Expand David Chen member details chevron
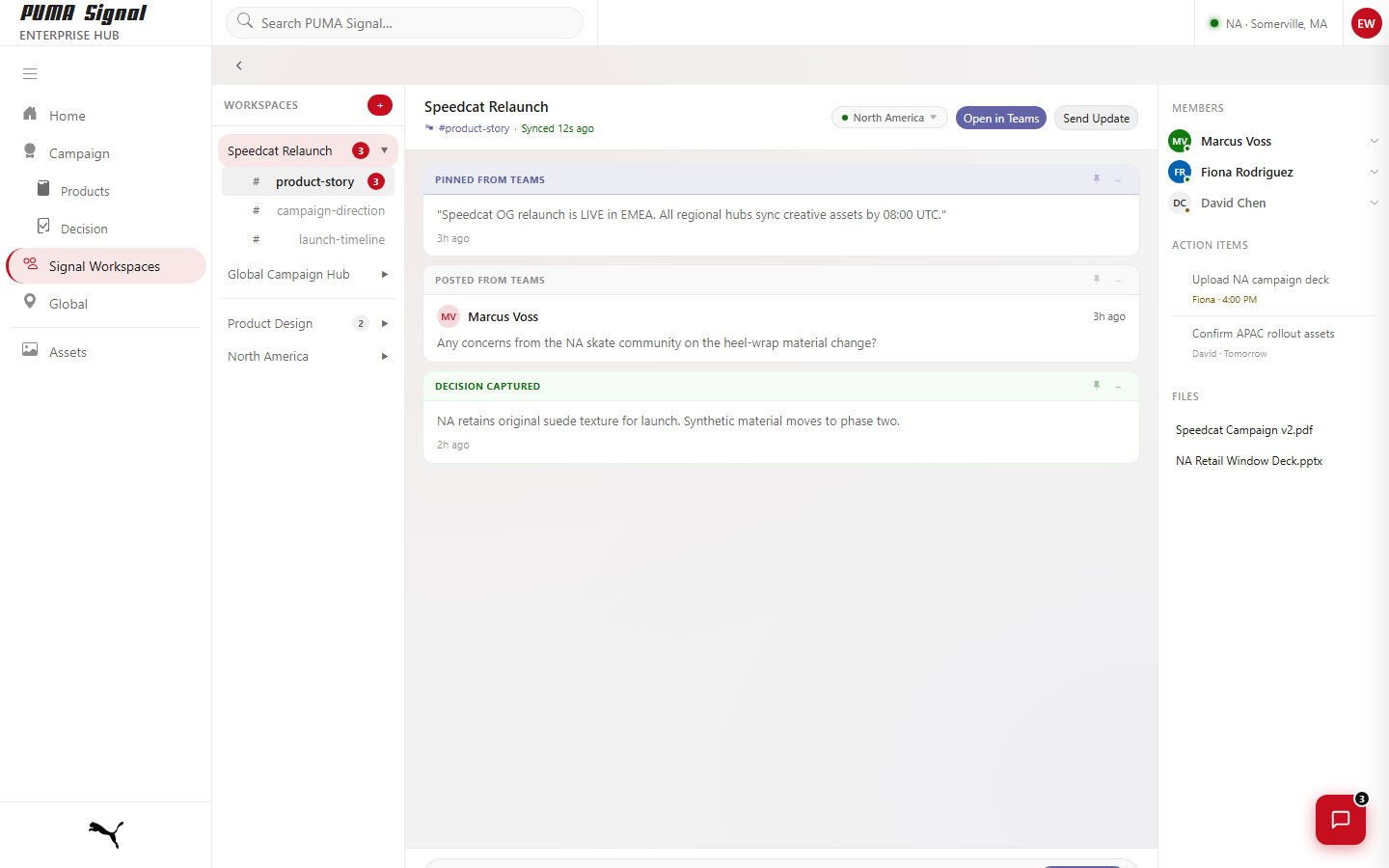The image size is (1389, 868). pos(1374,203)
